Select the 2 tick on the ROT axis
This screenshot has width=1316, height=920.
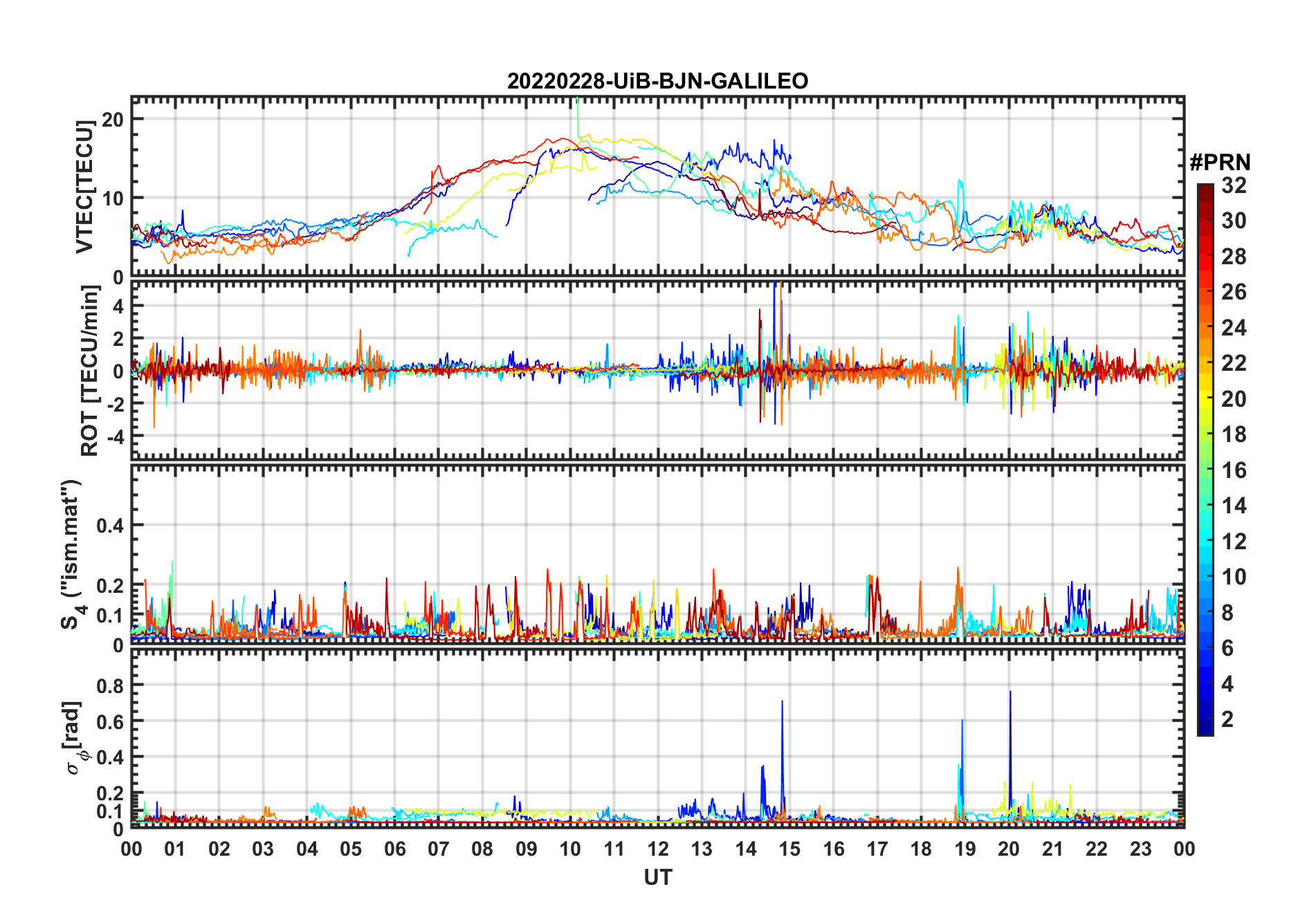pos(118,338)
